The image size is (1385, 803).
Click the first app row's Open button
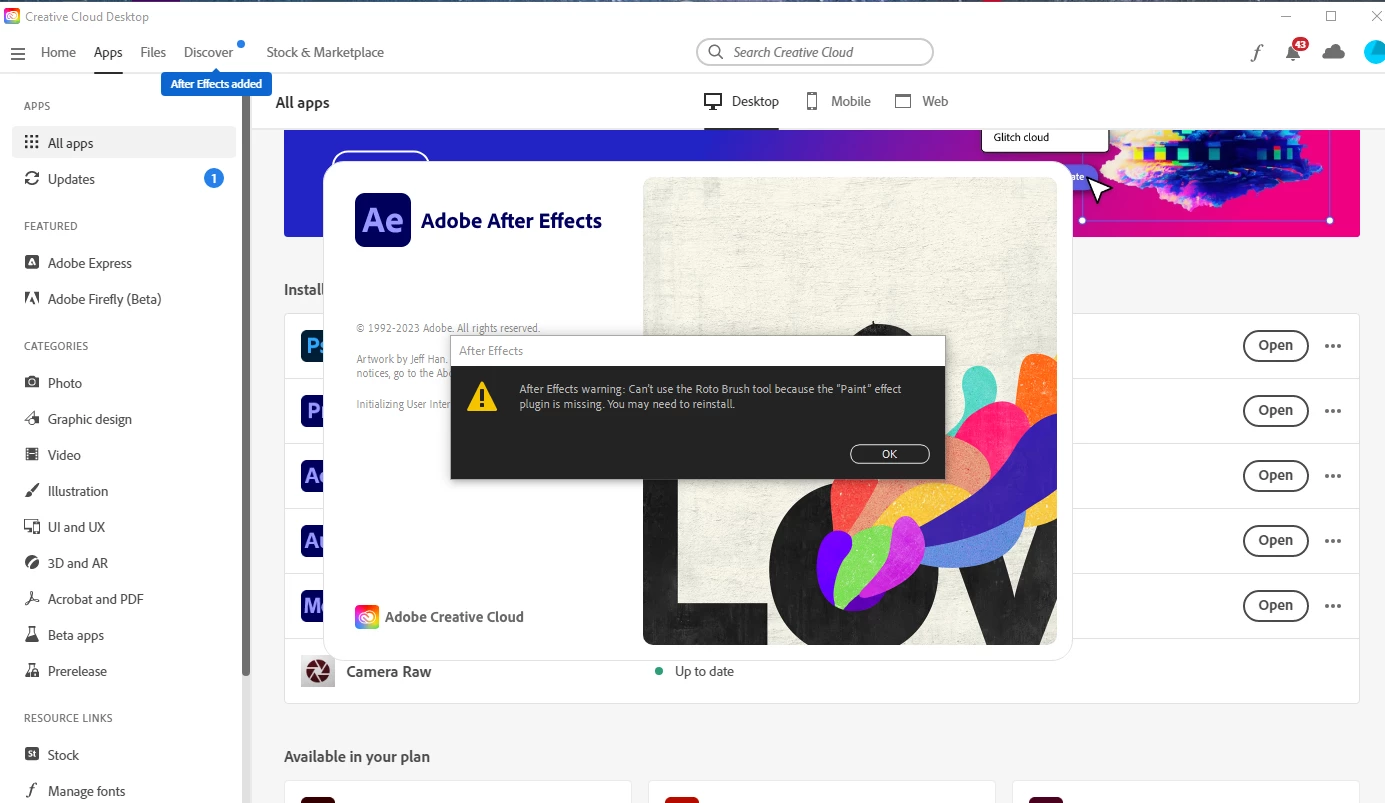click(1275, 345)
